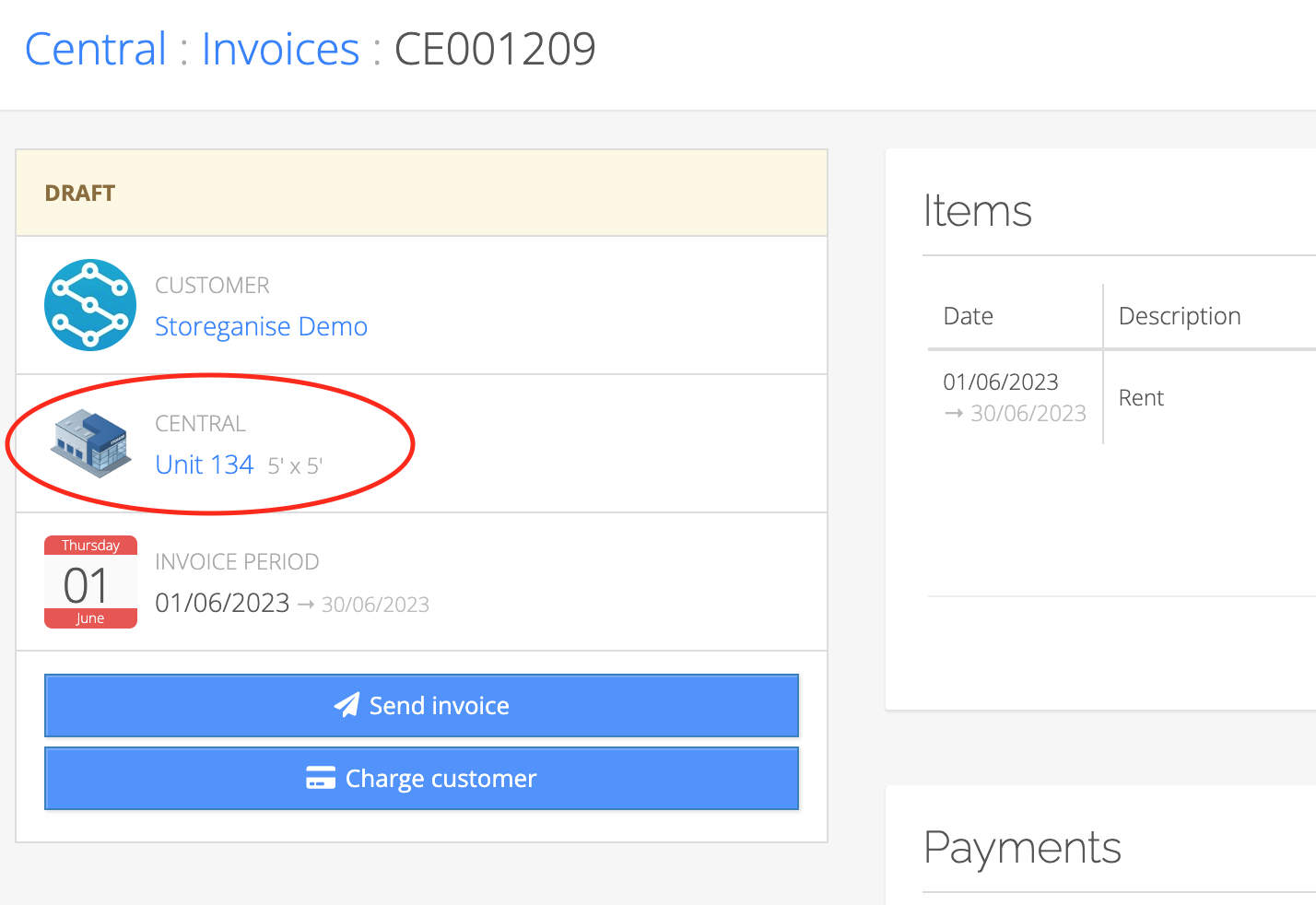This screenshot has width=1316, height=905.
Task: Open the Central breadcrumb link
Action: point(95,49)
